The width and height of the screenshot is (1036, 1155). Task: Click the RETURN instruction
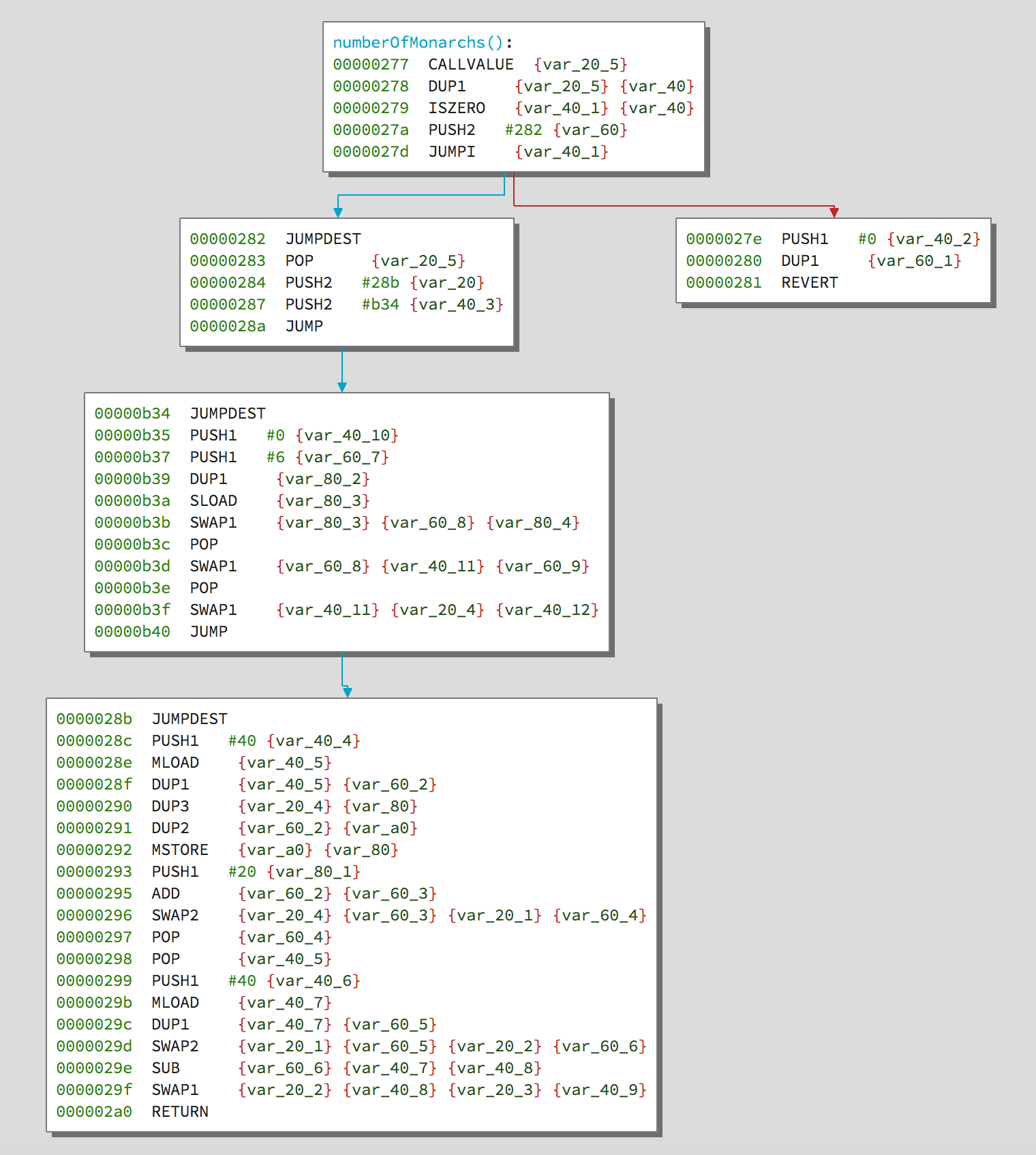click(x=179, y=1111)
